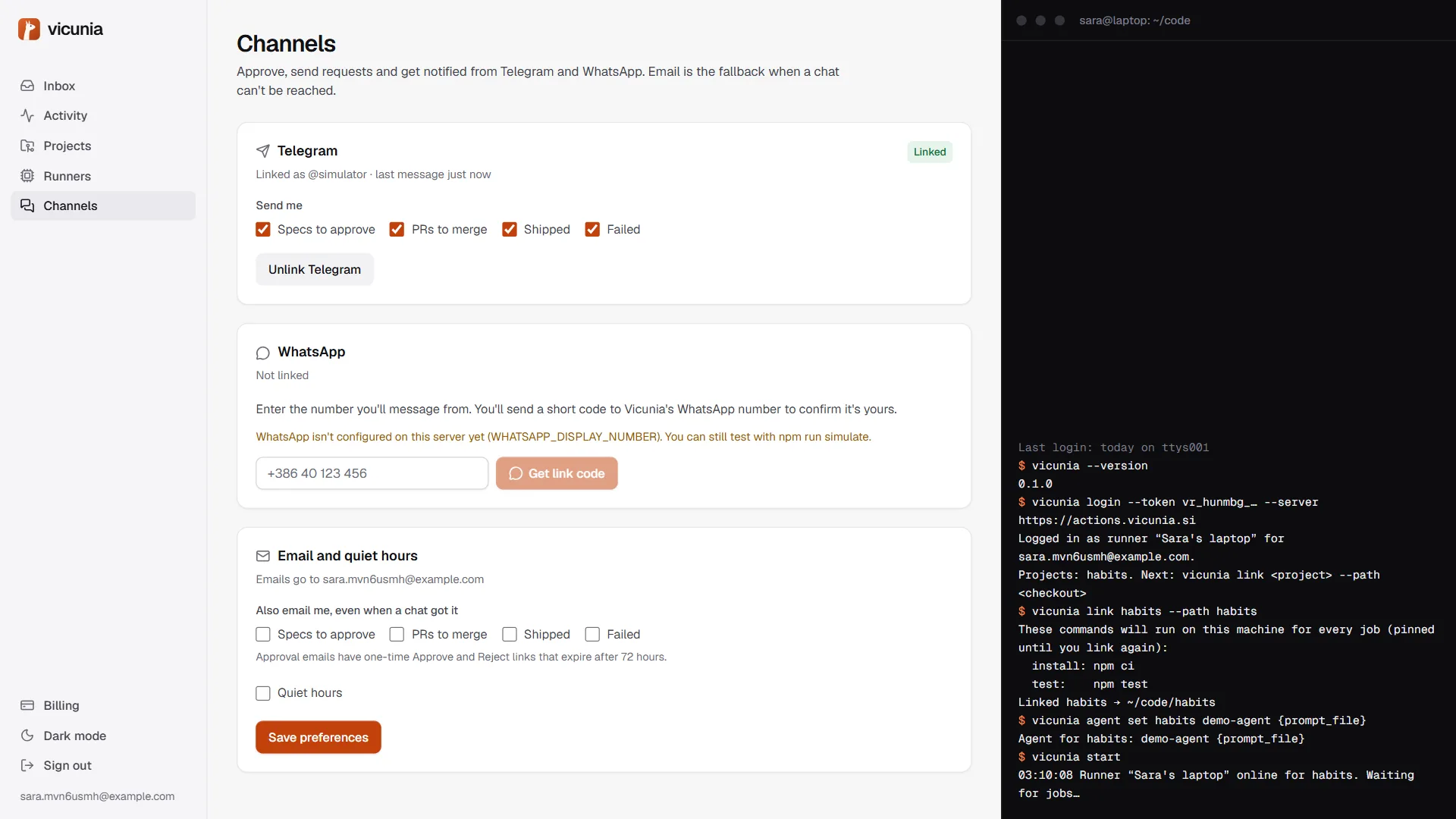The width and height of the screenshot is (1456, 819).
Task: Toggle Dark mode in the sidebar
Action: click(103, 736)
